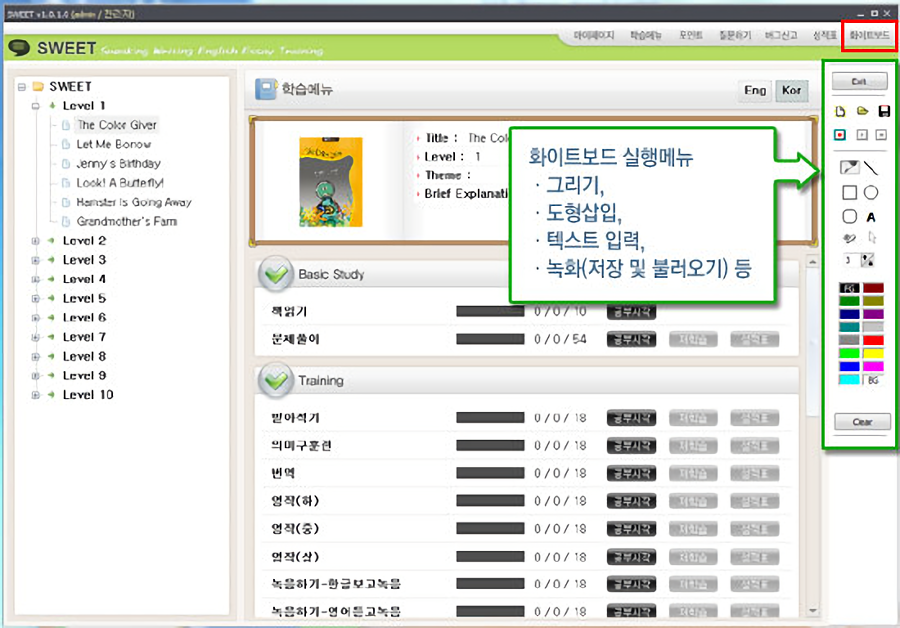Expand Level 2 in the tree
The width and height of the screenshot is (900, 628).
(36, 241)
